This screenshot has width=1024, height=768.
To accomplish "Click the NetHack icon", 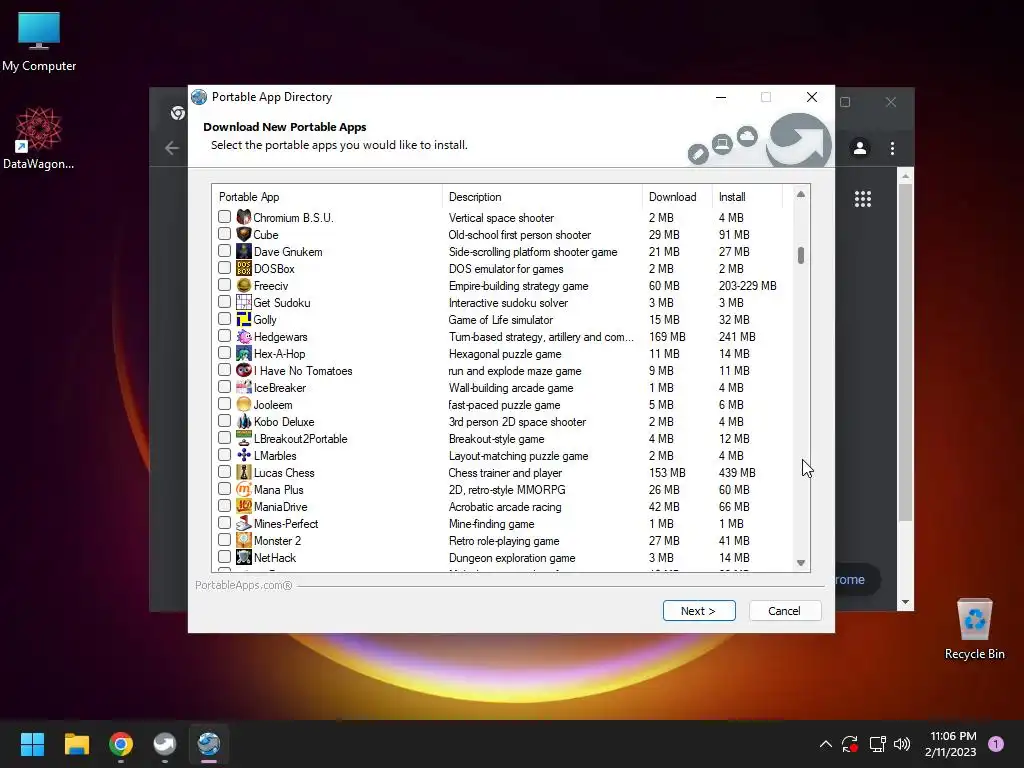I will click(244, 556).
